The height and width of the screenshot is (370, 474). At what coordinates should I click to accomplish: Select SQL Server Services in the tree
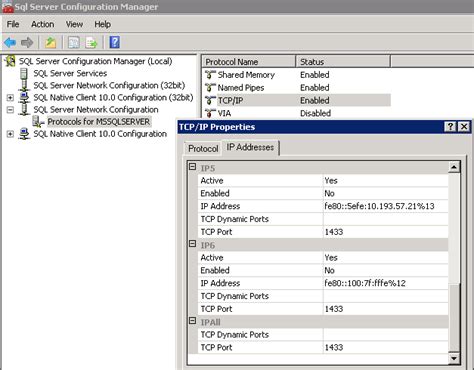(x=70, y=73)
